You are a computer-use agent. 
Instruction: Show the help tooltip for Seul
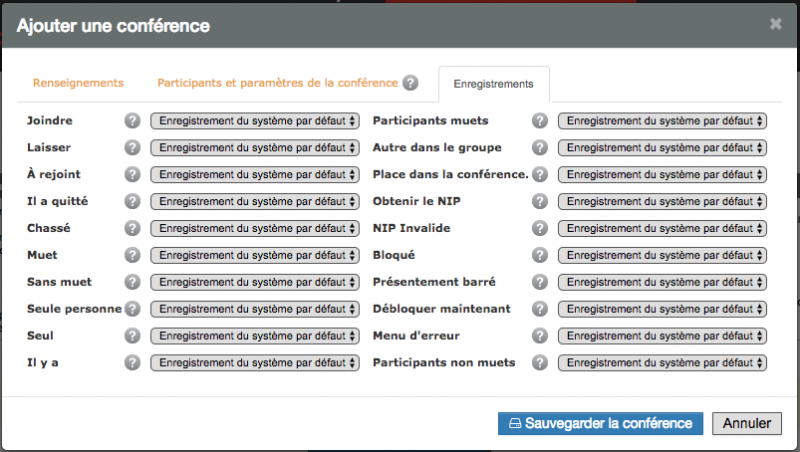(132, 336)
